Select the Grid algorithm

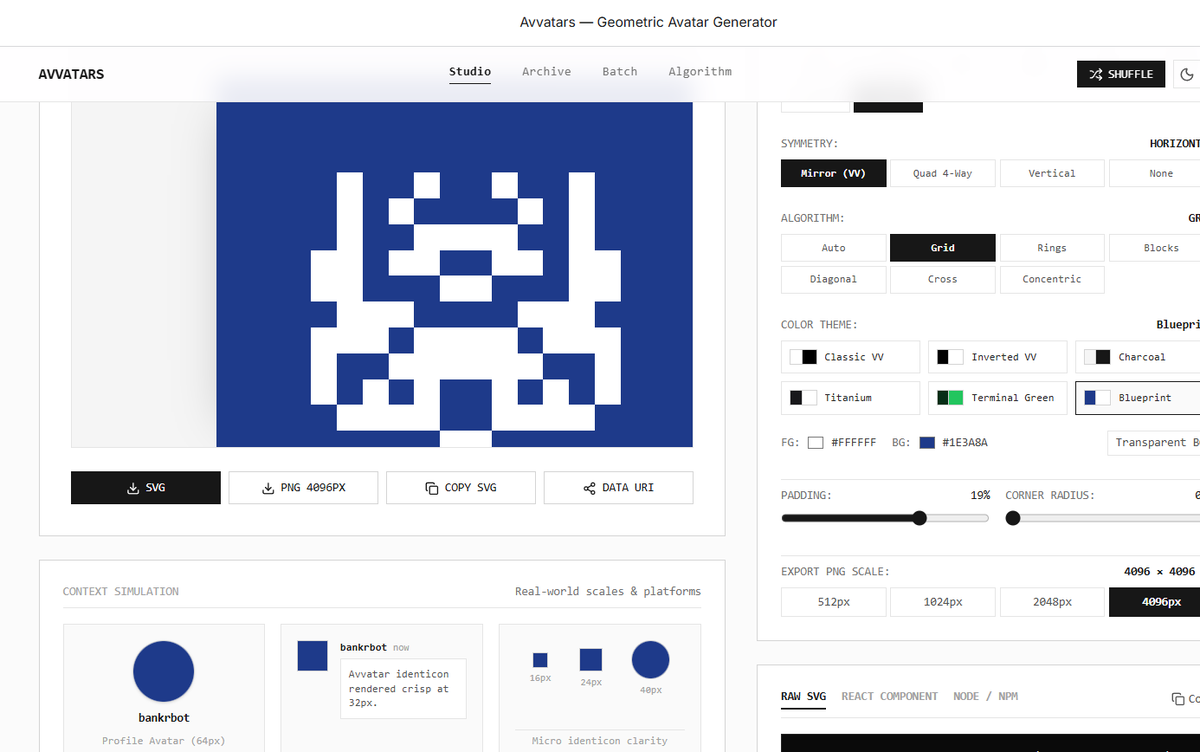coord(943,248)
